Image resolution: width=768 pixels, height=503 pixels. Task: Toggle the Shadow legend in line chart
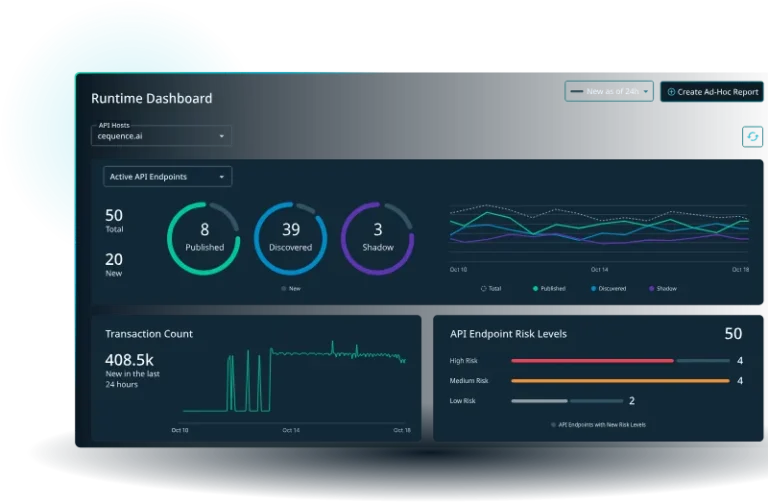[663, 288]
